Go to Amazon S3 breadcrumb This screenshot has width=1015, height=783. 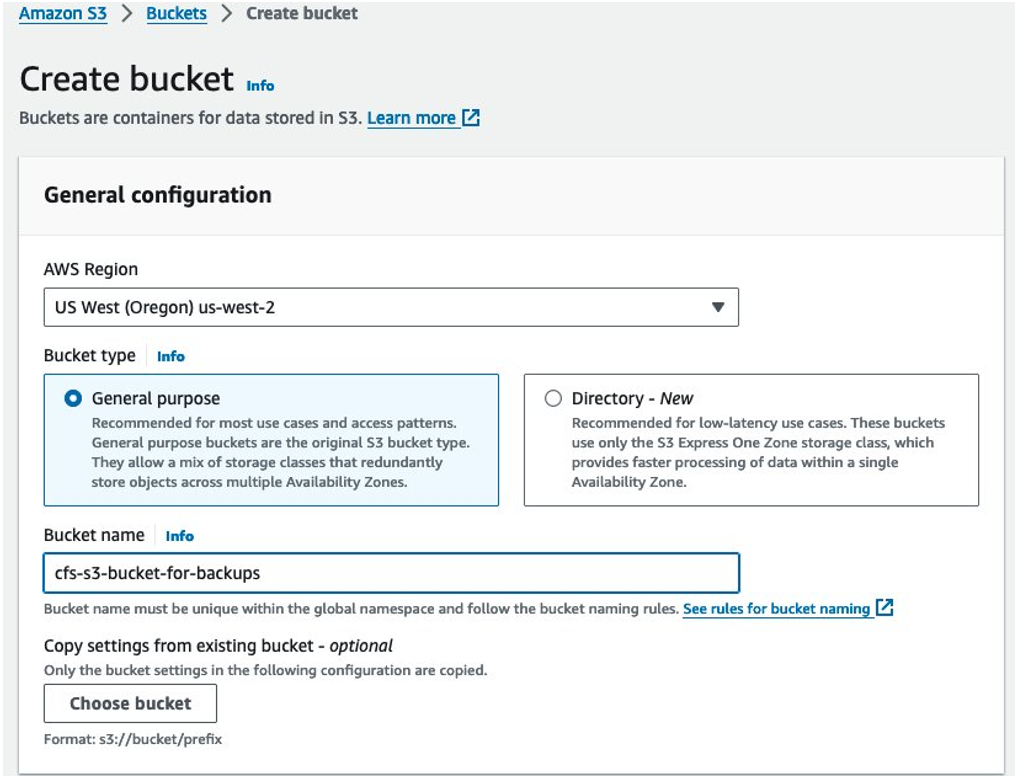[63, 14]
